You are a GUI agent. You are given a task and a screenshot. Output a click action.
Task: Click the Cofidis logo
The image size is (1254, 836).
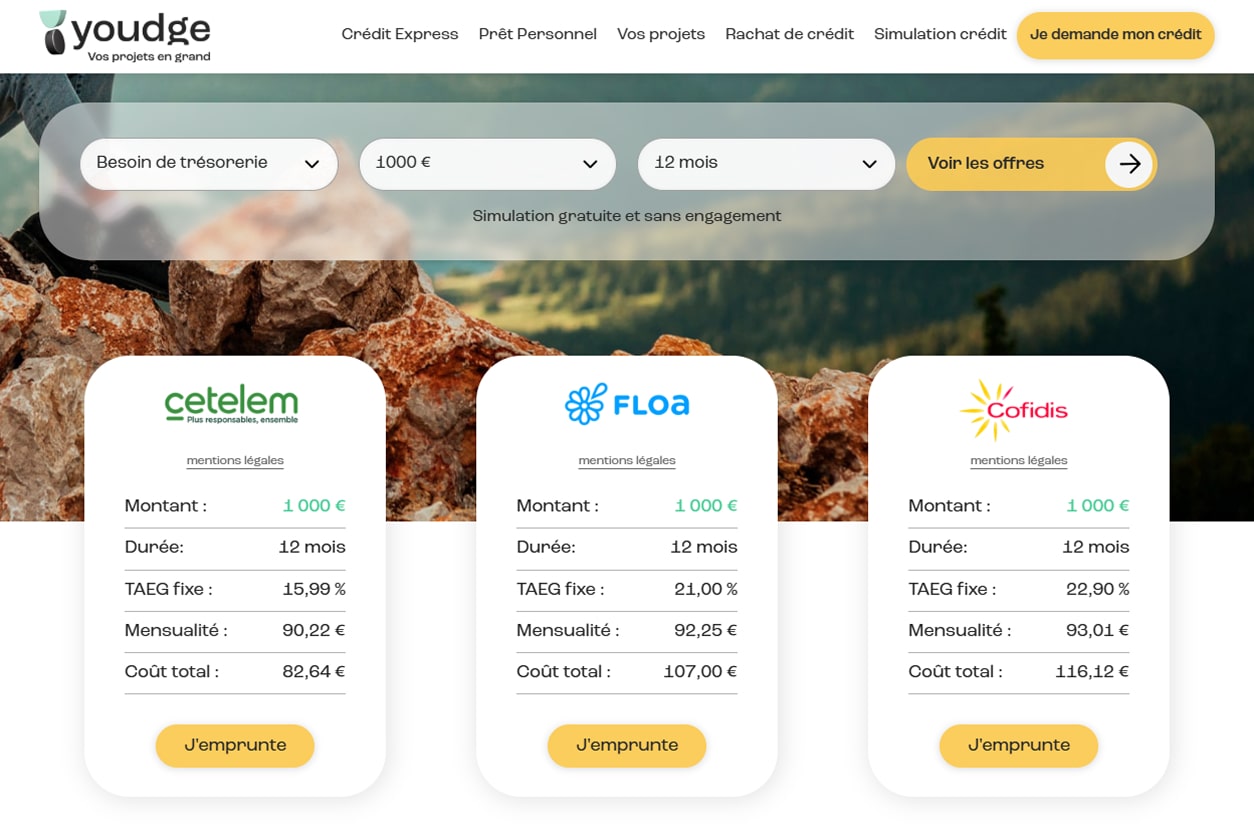[x=1014, y=410]
